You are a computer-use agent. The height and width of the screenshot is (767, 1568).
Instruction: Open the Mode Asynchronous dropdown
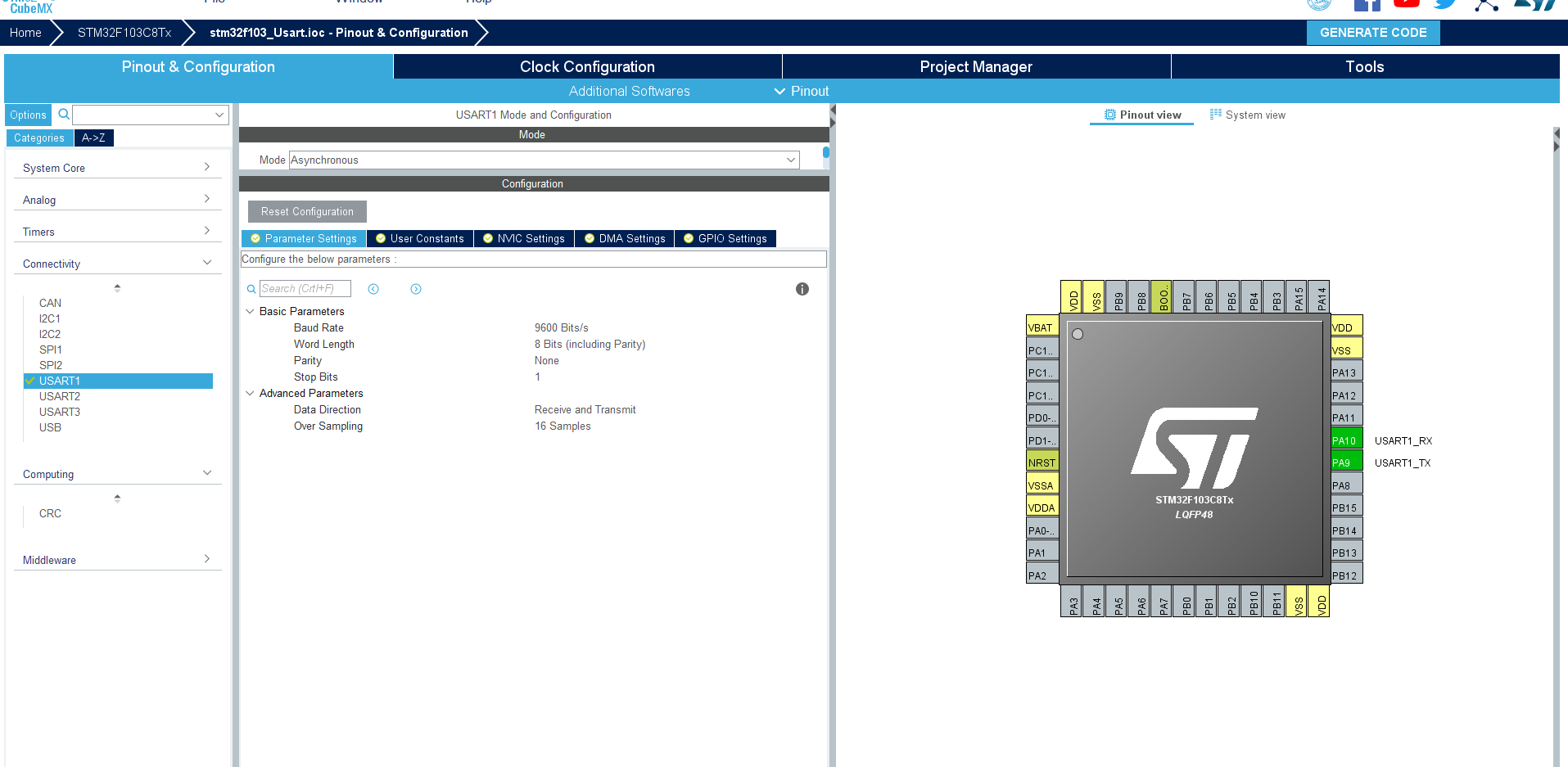[x=545, y=160]
